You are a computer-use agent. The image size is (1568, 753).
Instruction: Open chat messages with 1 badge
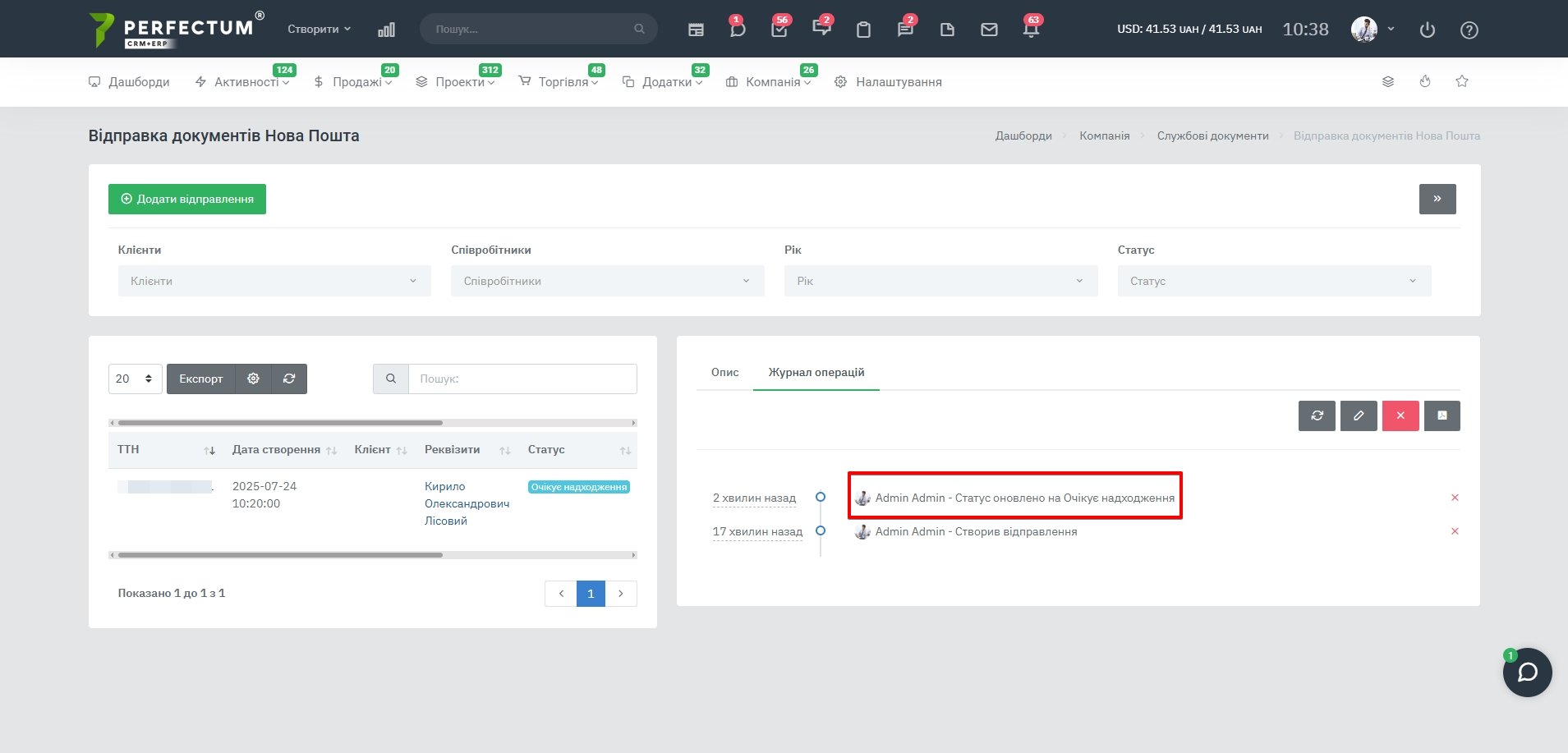(738, 30)
